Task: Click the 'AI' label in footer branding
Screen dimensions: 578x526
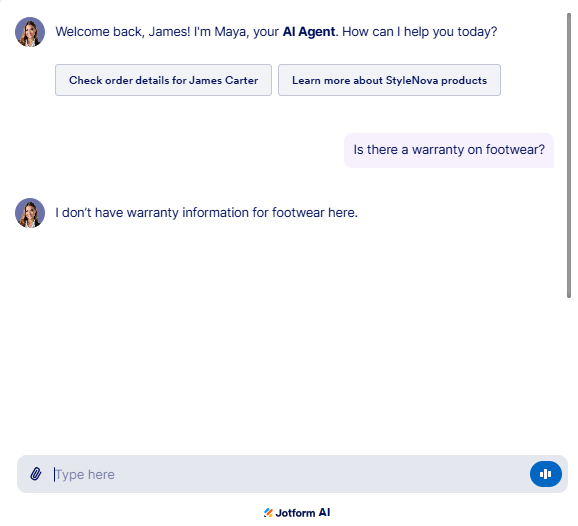Action: [324, 513]
